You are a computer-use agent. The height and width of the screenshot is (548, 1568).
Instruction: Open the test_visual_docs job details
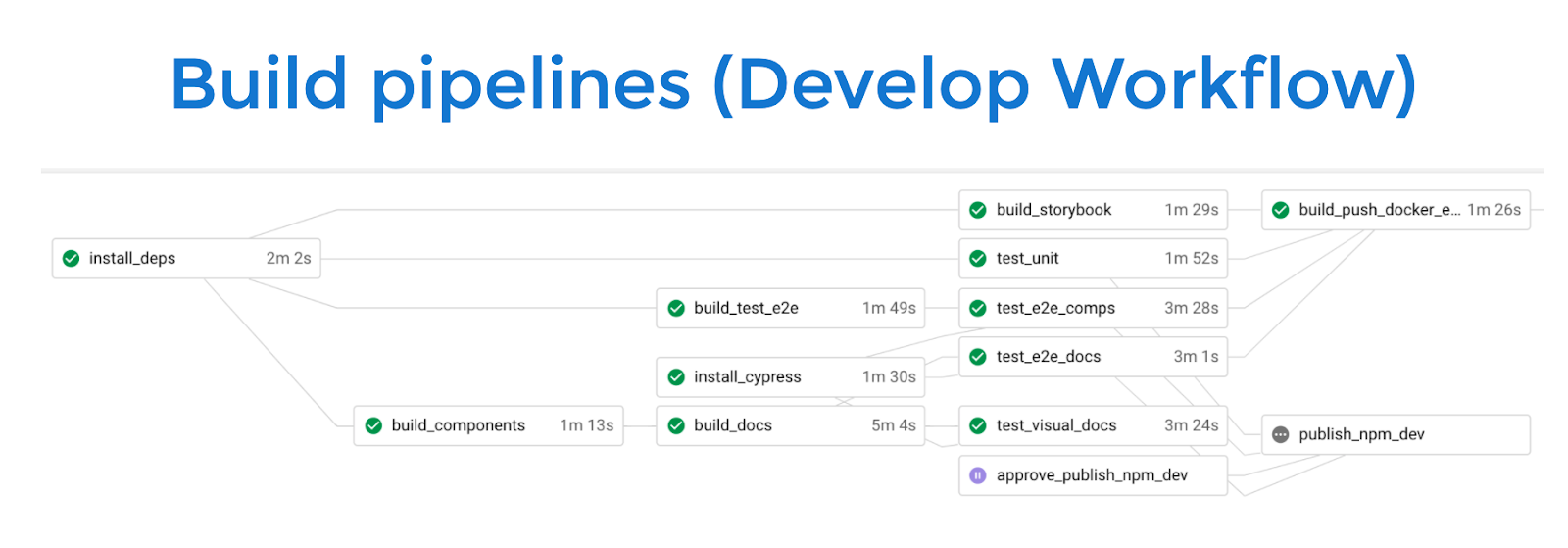(x=1056, y=425)
